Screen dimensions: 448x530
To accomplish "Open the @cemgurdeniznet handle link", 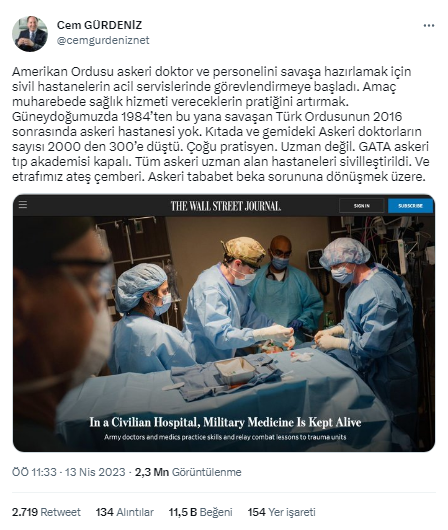I will (x=103, y=40).
